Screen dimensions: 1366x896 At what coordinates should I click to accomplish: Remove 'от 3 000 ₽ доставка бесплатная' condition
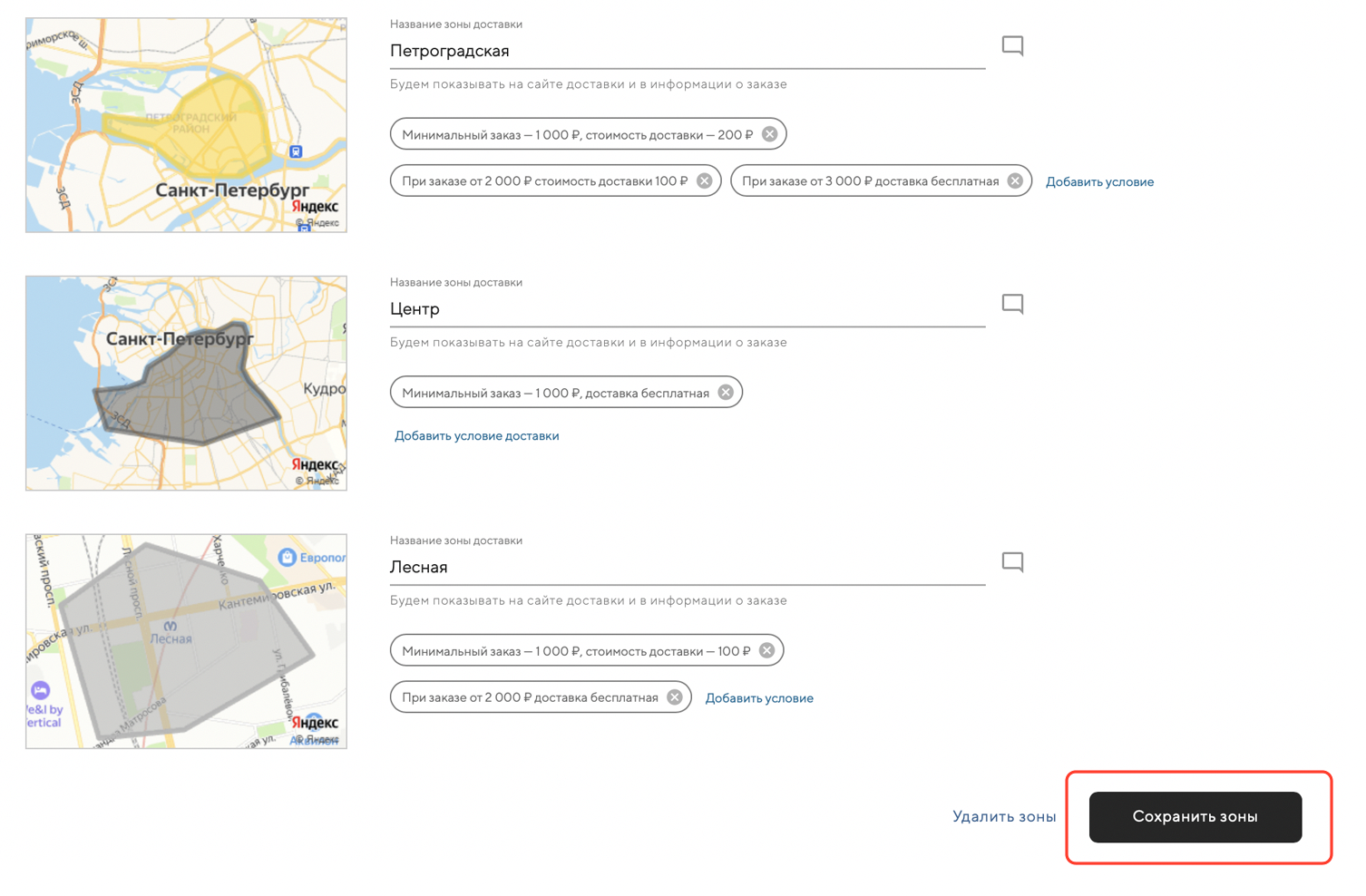click(x=1015, y=181)
